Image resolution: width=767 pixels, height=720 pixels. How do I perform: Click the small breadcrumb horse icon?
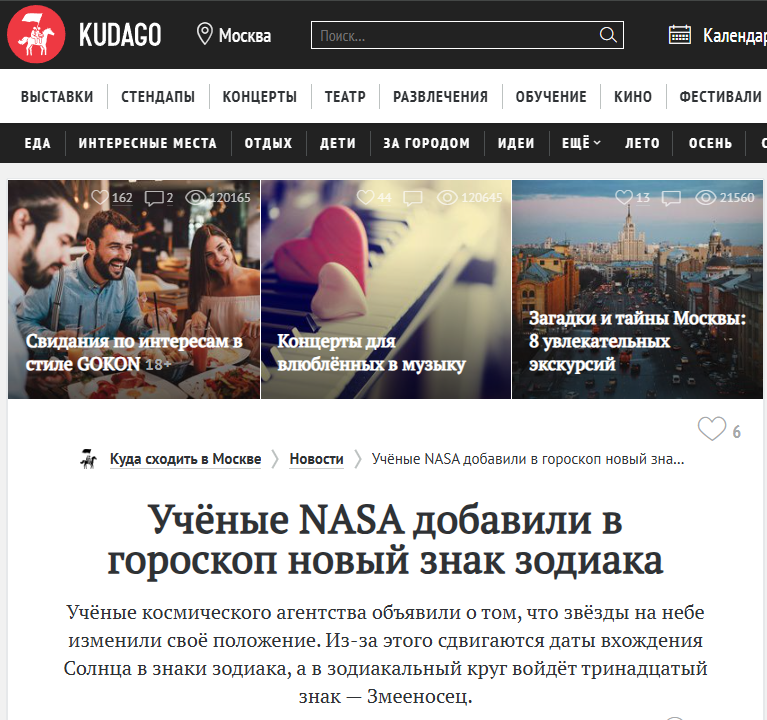tap(89, 459)
